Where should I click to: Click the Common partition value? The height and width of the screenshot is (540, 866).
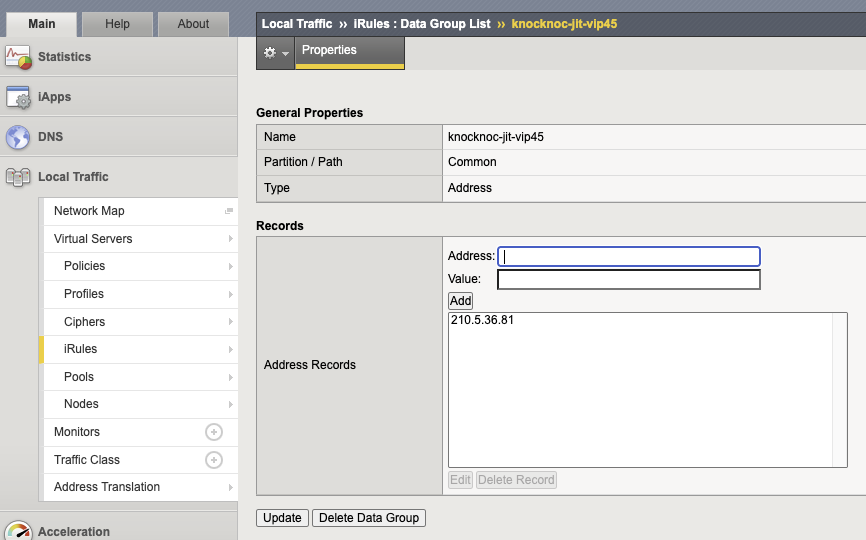tap(472, 162)
